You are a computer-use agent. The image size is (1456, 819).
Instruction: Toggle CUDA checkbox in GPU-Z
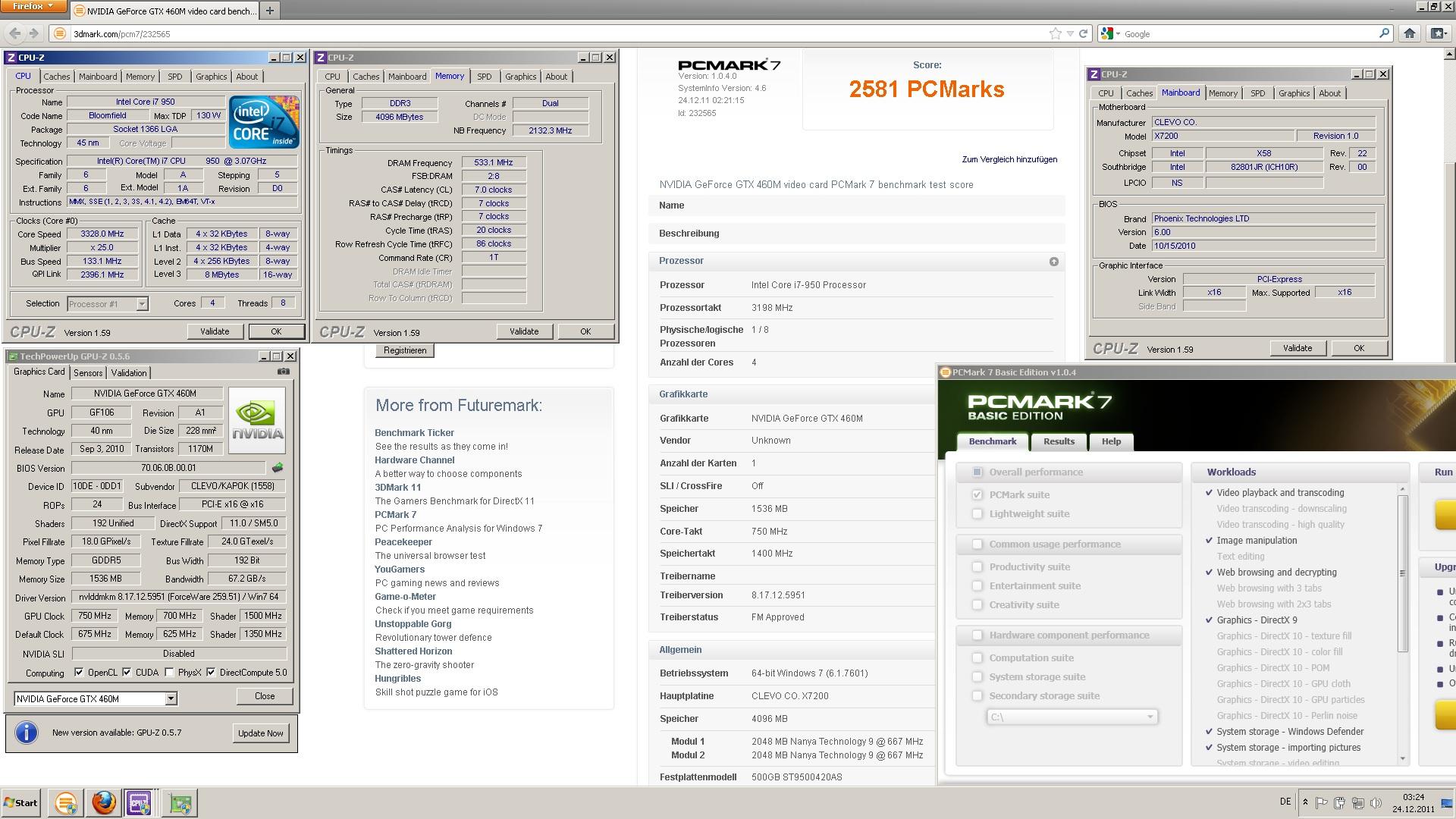click(127, 672)
